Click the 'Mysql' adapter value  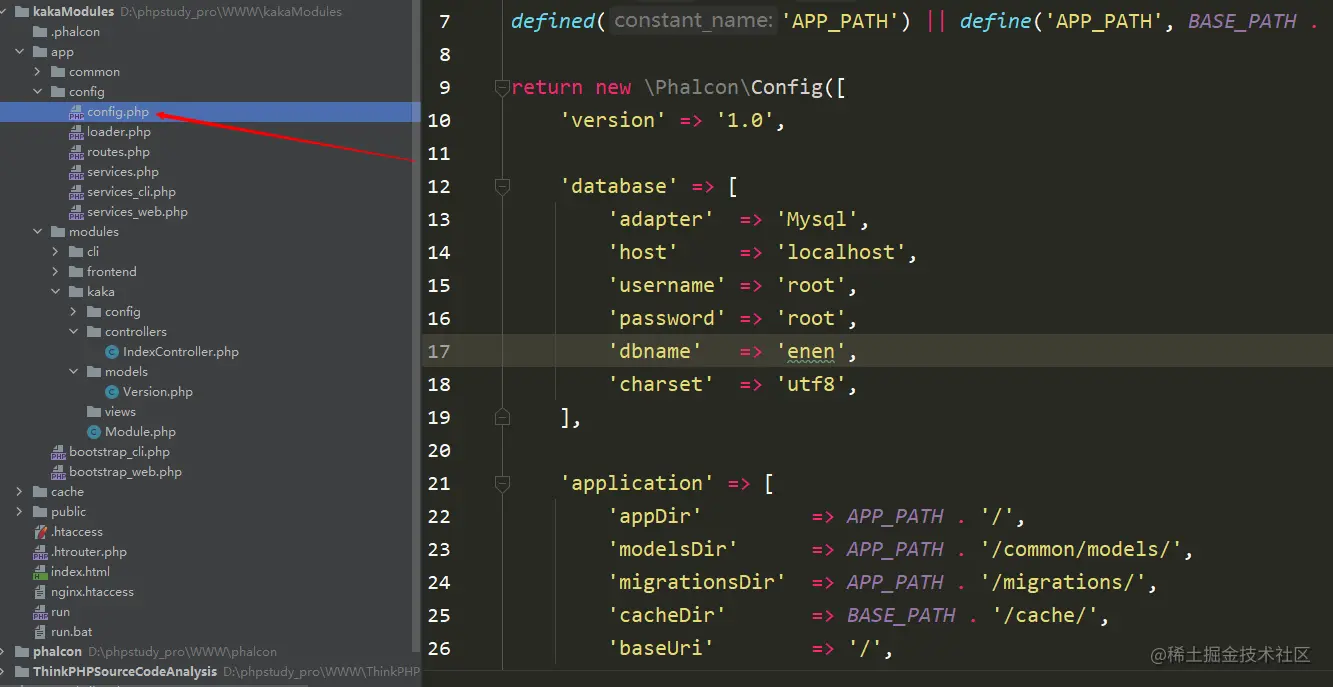817,219
